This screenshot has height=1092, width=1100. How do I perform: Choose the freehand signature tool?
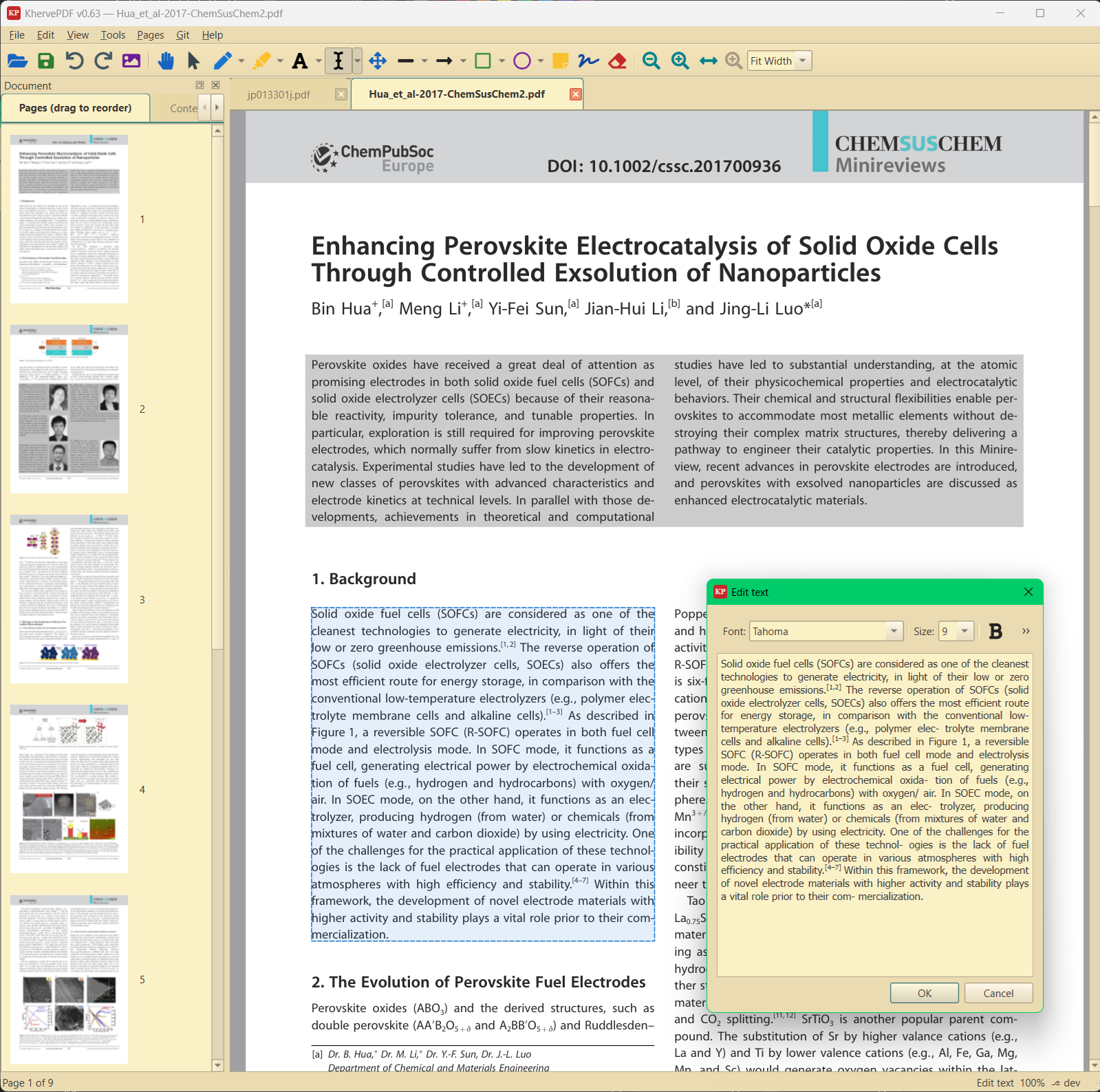(x=588, y=61)
